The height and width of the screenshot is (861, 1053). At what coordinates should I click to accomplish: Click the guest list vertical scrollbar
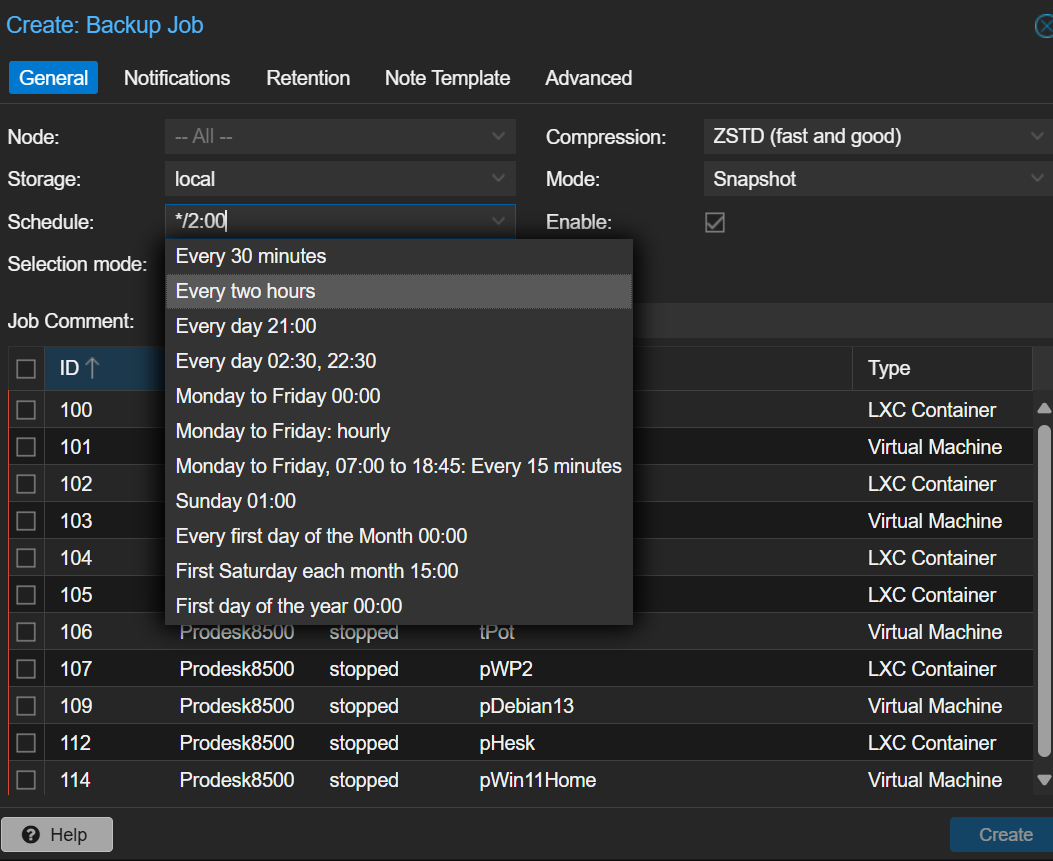[x=1044, y=590]
